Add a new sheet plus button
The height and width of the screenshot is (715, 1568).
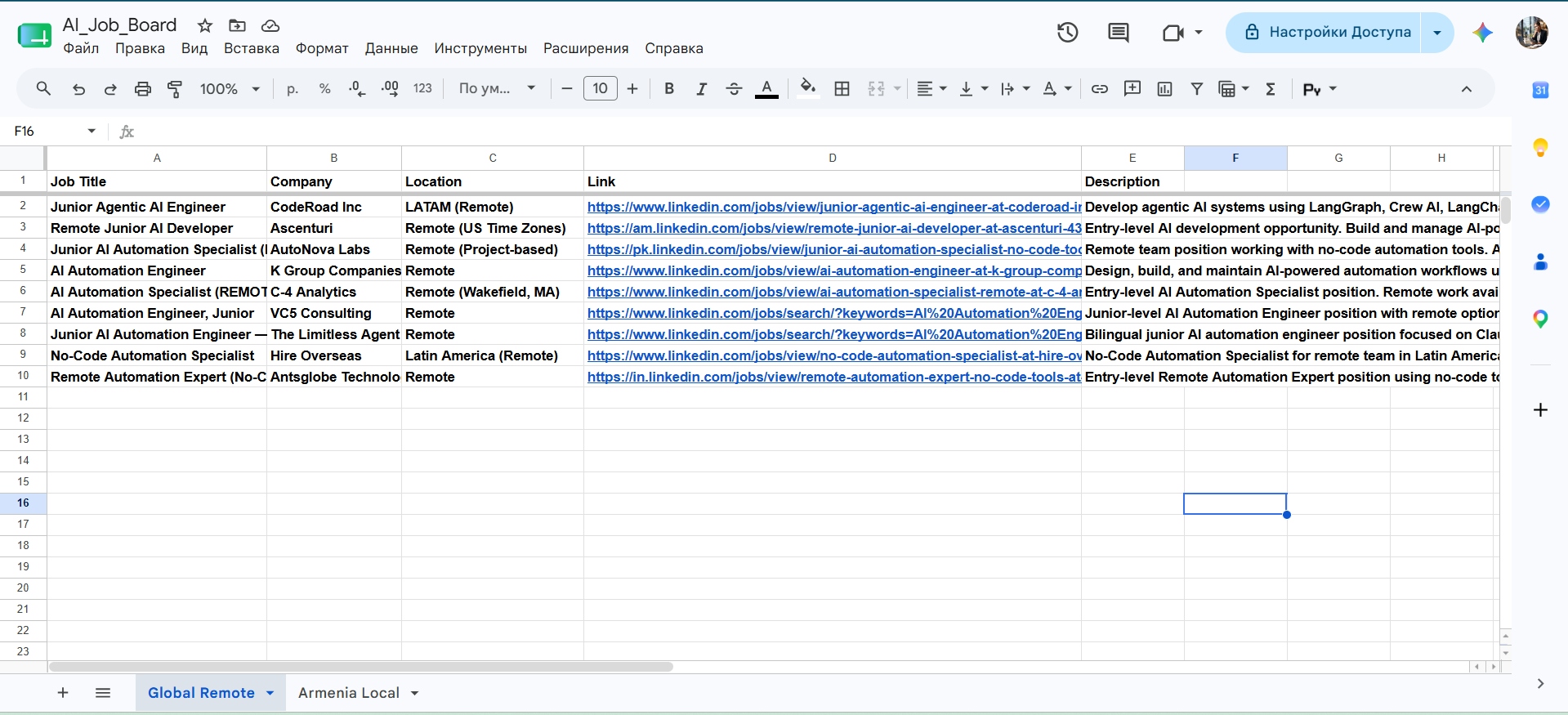coord(63,693)
